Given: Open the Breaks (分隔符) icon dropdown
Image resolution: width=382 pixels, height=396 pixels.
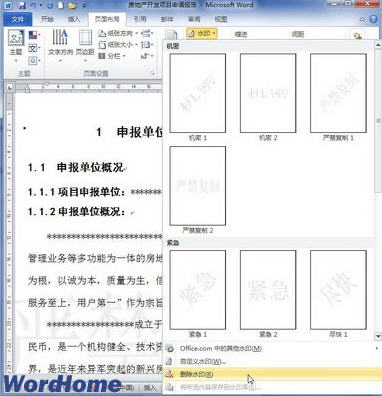Looking at the screenshot, I should click(147, 33).
